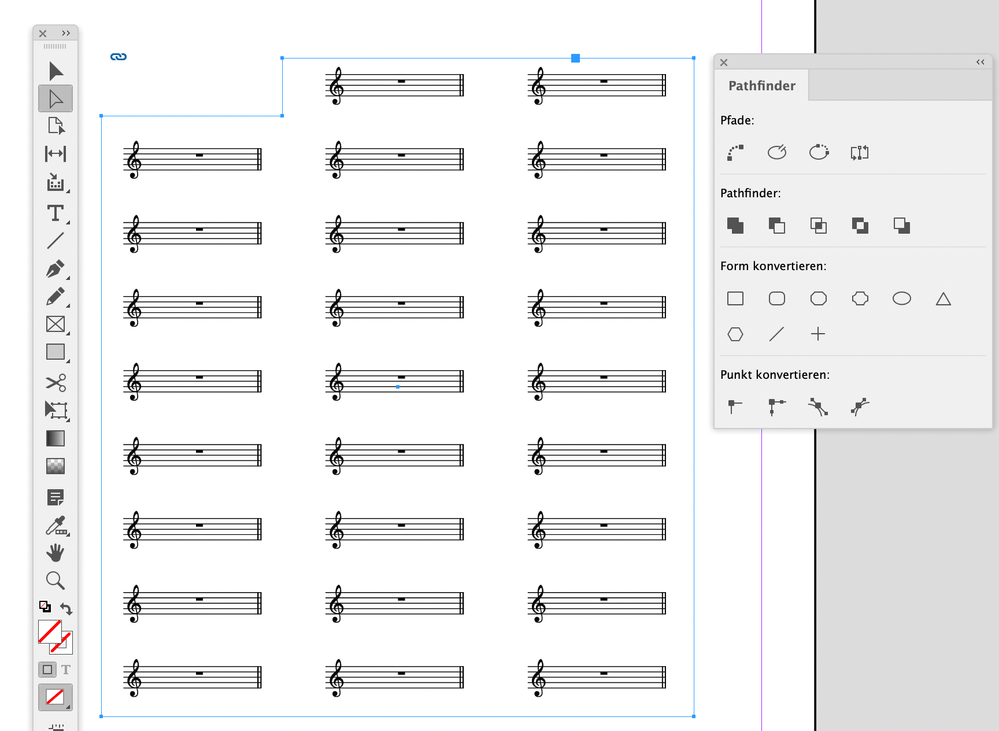This screenshot has width=999, height=731.
Task: Select the Rectangle Frame tool
Action: coord(55,324)
